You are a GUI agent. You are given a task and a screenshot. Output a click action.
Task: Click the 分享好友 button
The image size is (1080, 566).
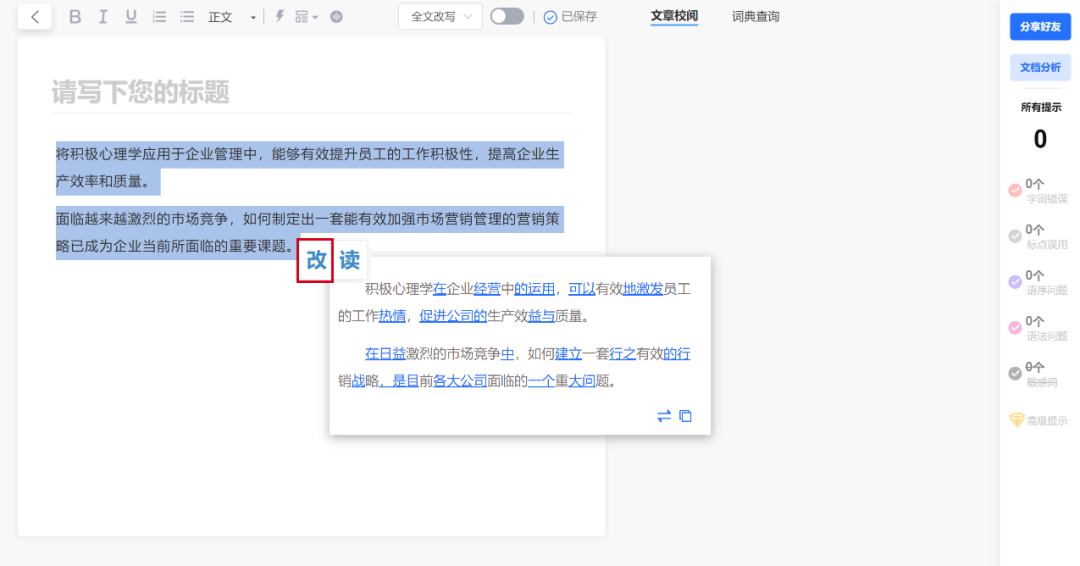pos(1040,27)
